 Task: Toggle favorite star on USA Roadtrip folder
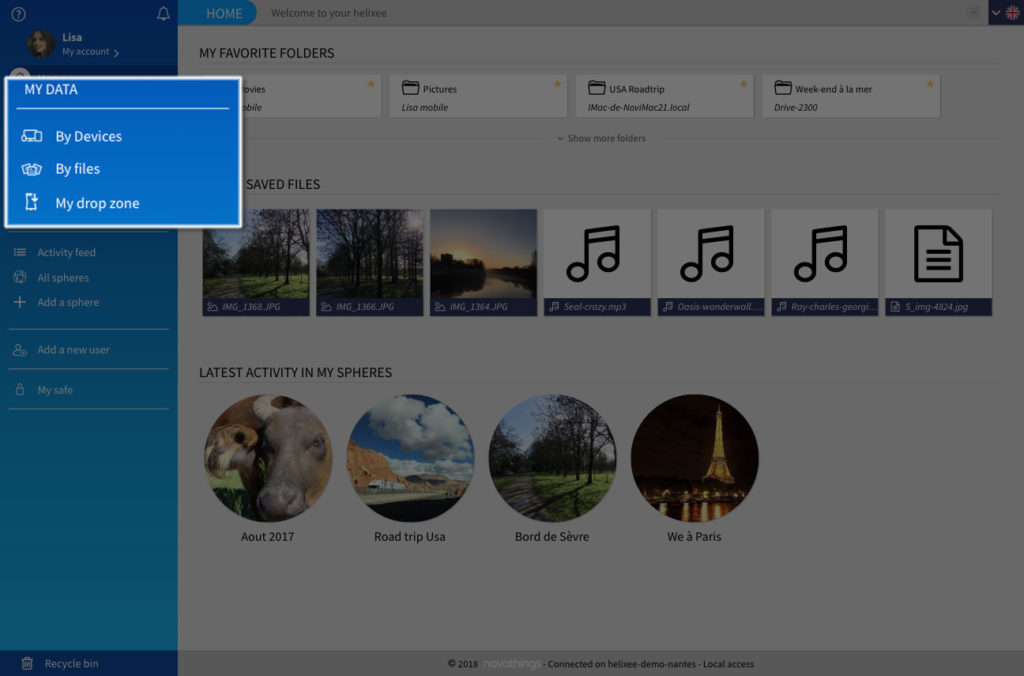click(x=743, y=84)
